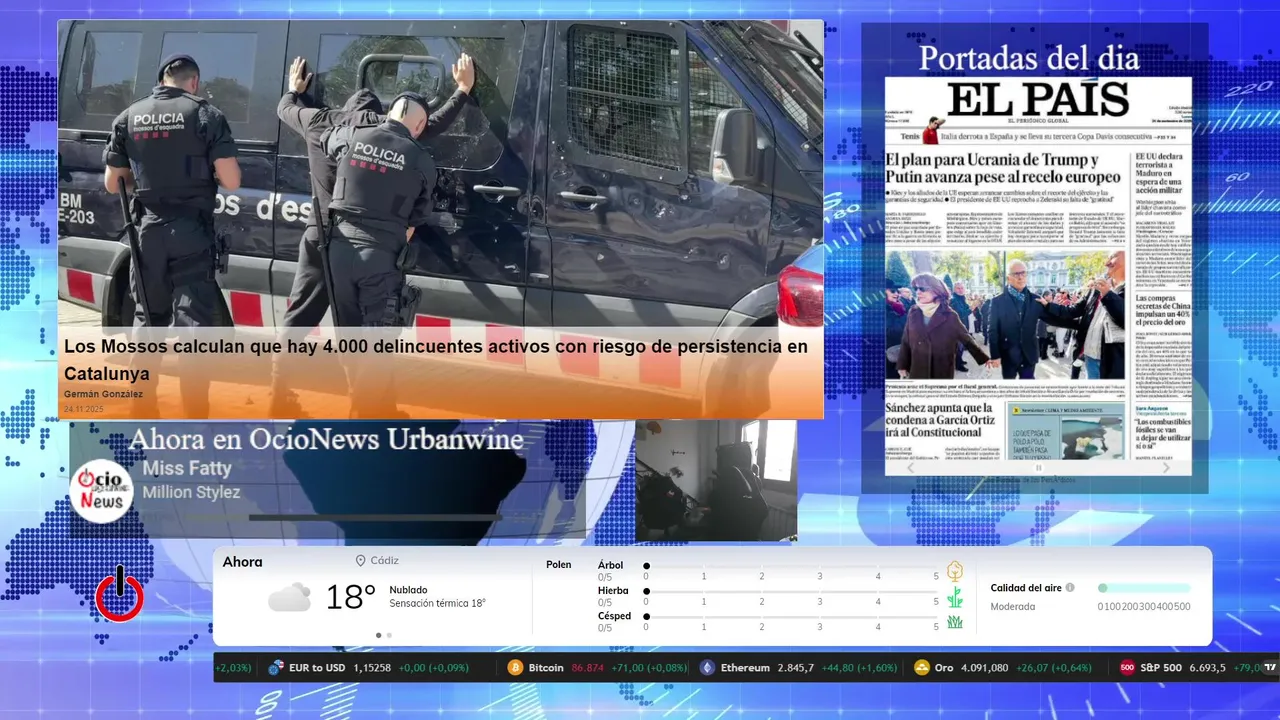This screenshot has height=720, width=1280.
Task: Go to previous newspaper cover arrow
Action: coord(910,467)
